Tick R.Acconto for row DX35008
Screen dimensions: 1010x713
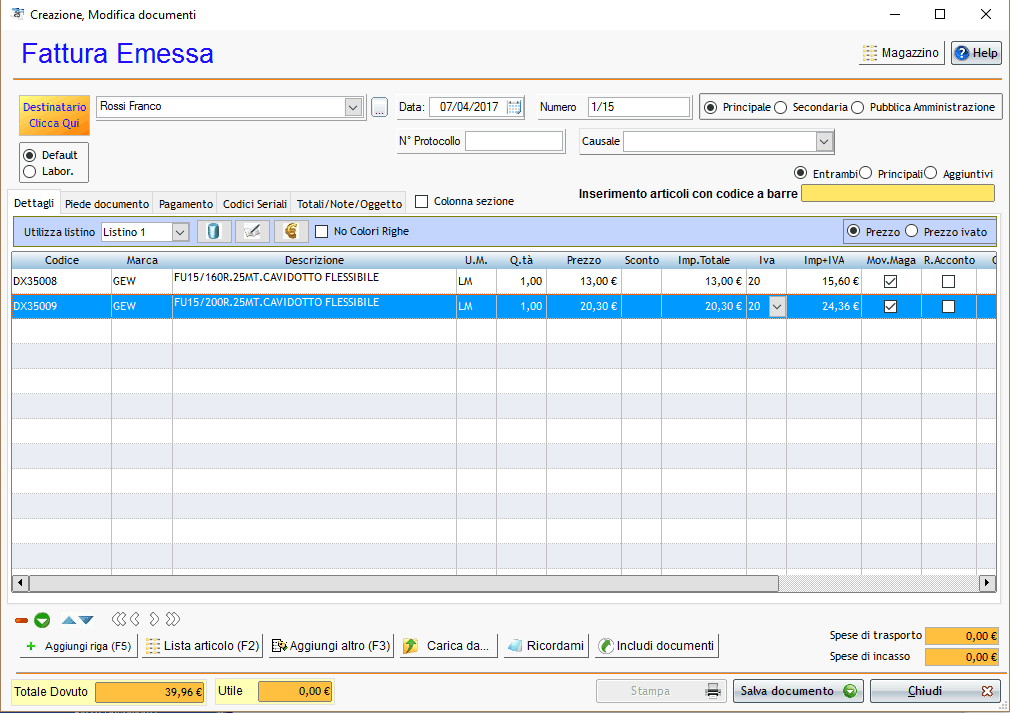[948, 281]
